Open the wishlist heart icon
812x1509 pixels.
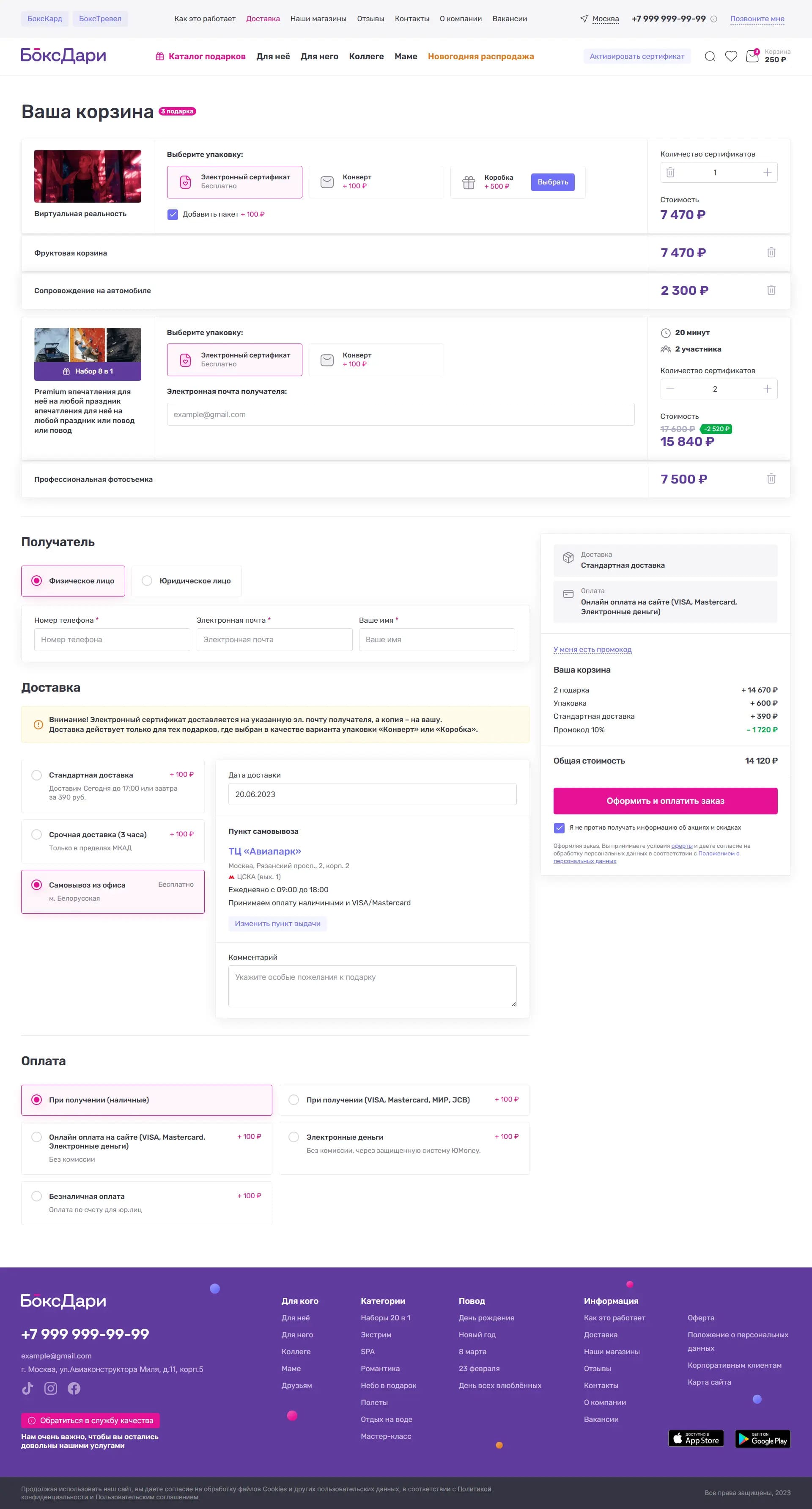point(731,56)
